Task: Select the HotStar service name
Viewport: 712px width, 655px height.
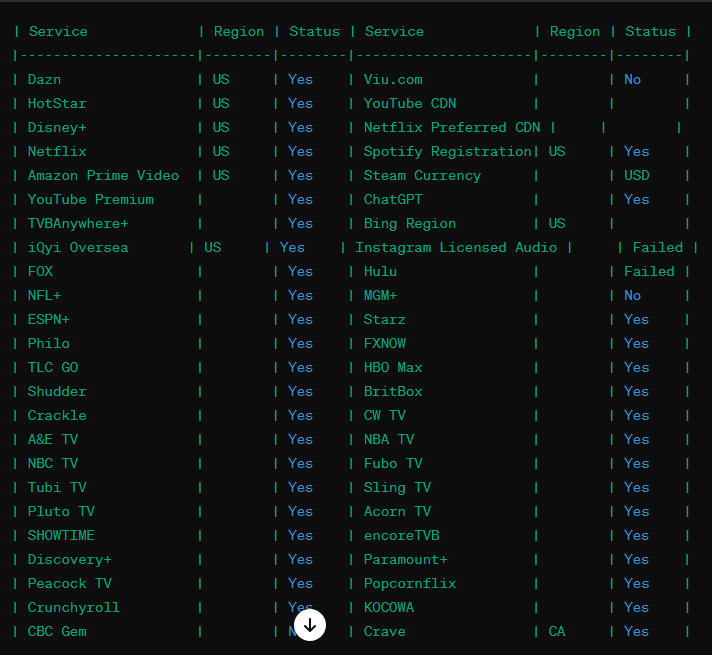Action: [57, 104]
